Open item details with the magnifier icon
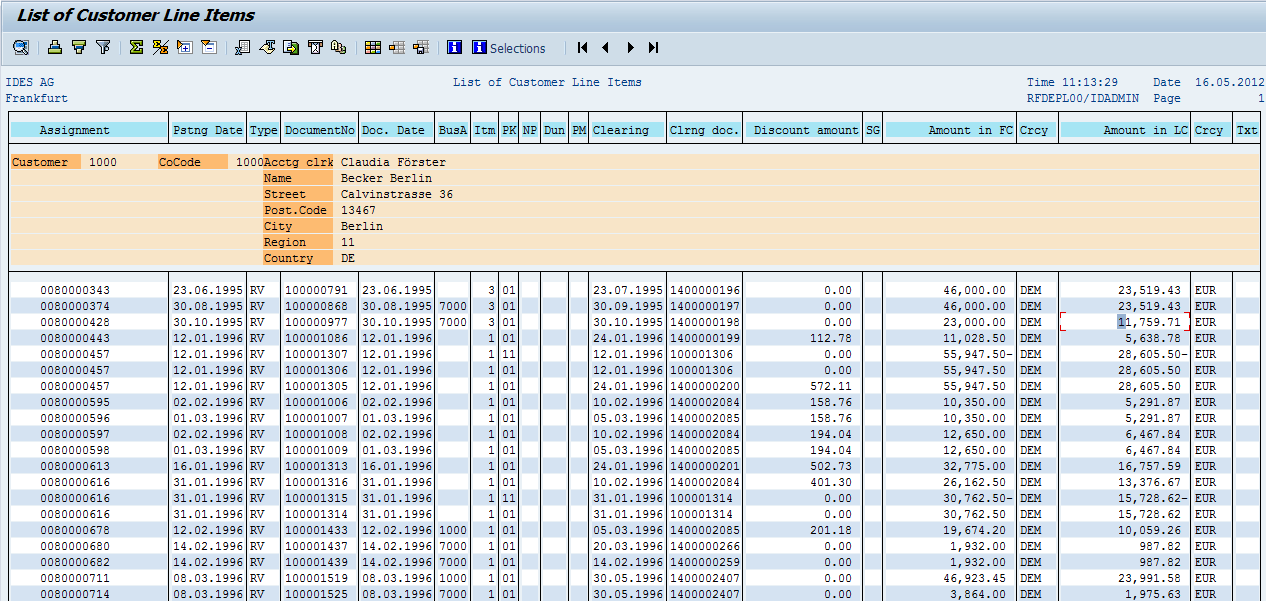Viewport: 1266px width, 601px height. click(x=21, y=47)
